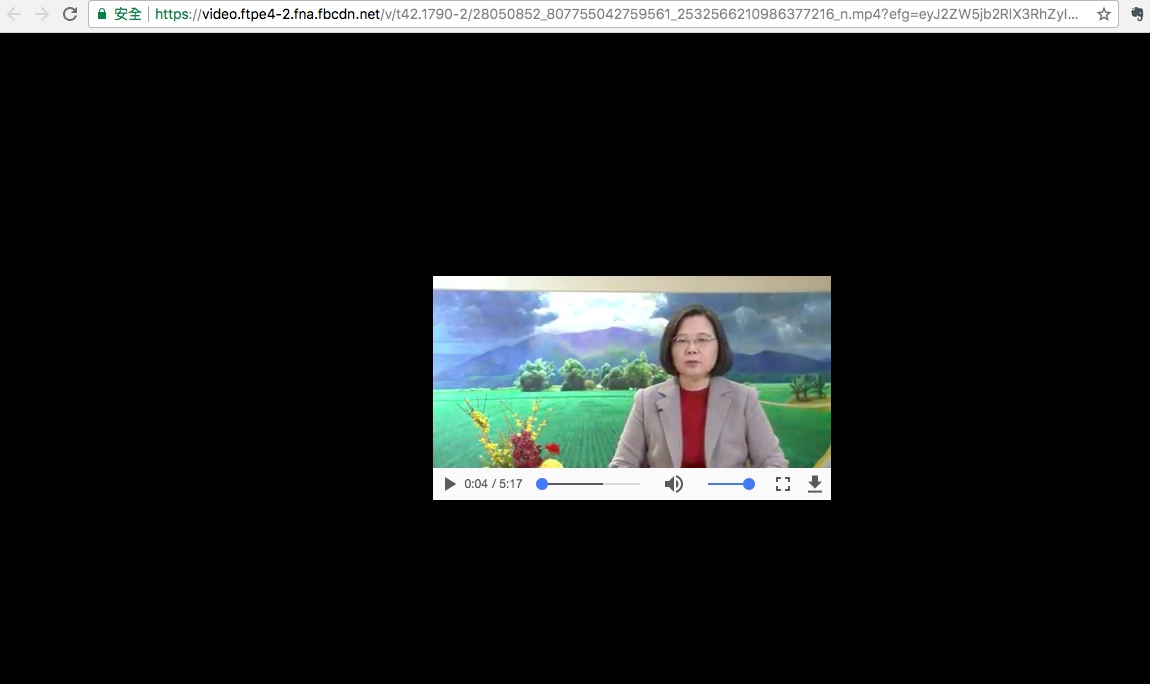Click the video frame
The width and height of the screenshot is (1150, 684).
click(631, 372)
